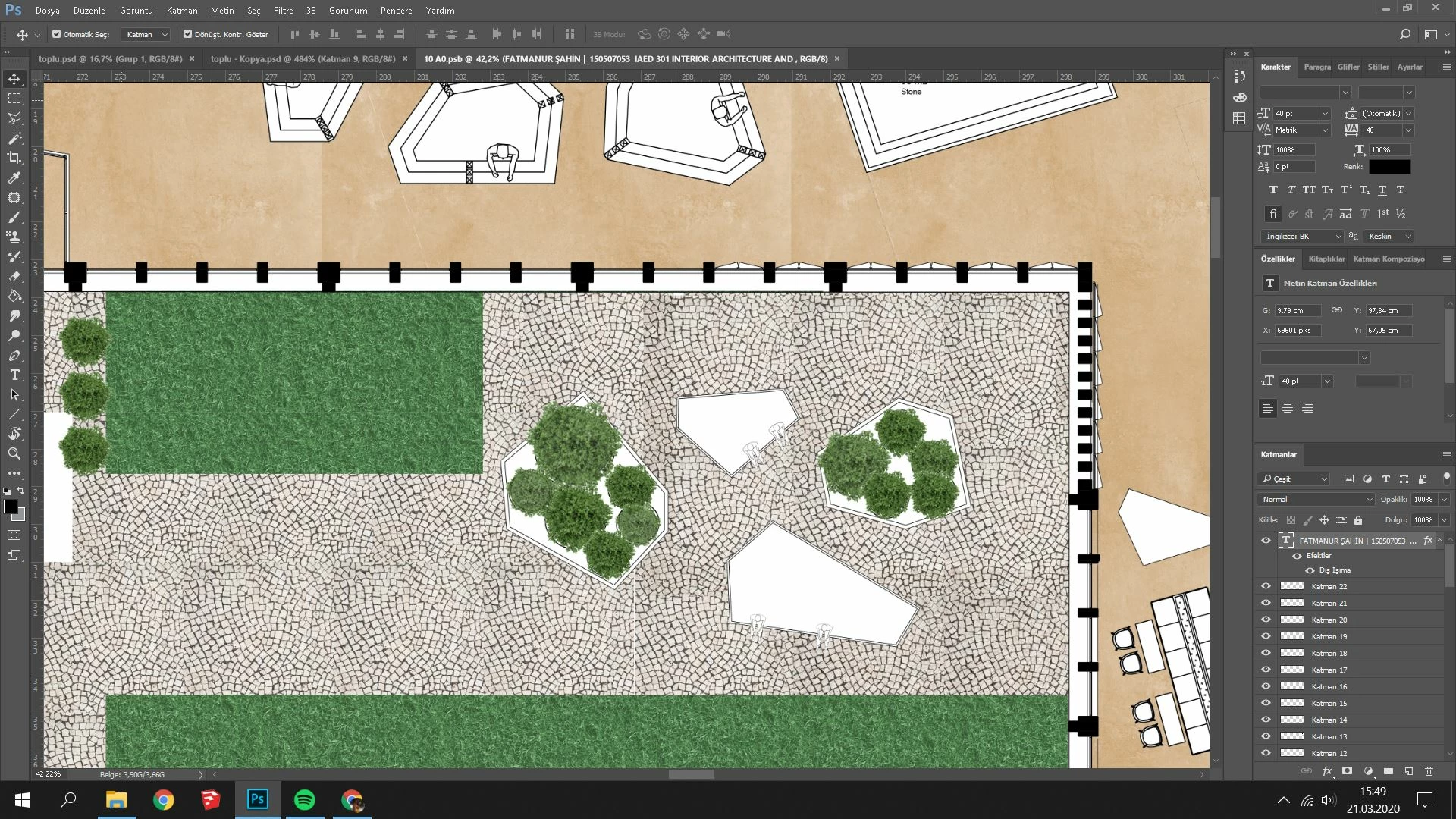Select the Horizontal Type tool
This screenshot has width=1456, height=819.
(14, 375)
